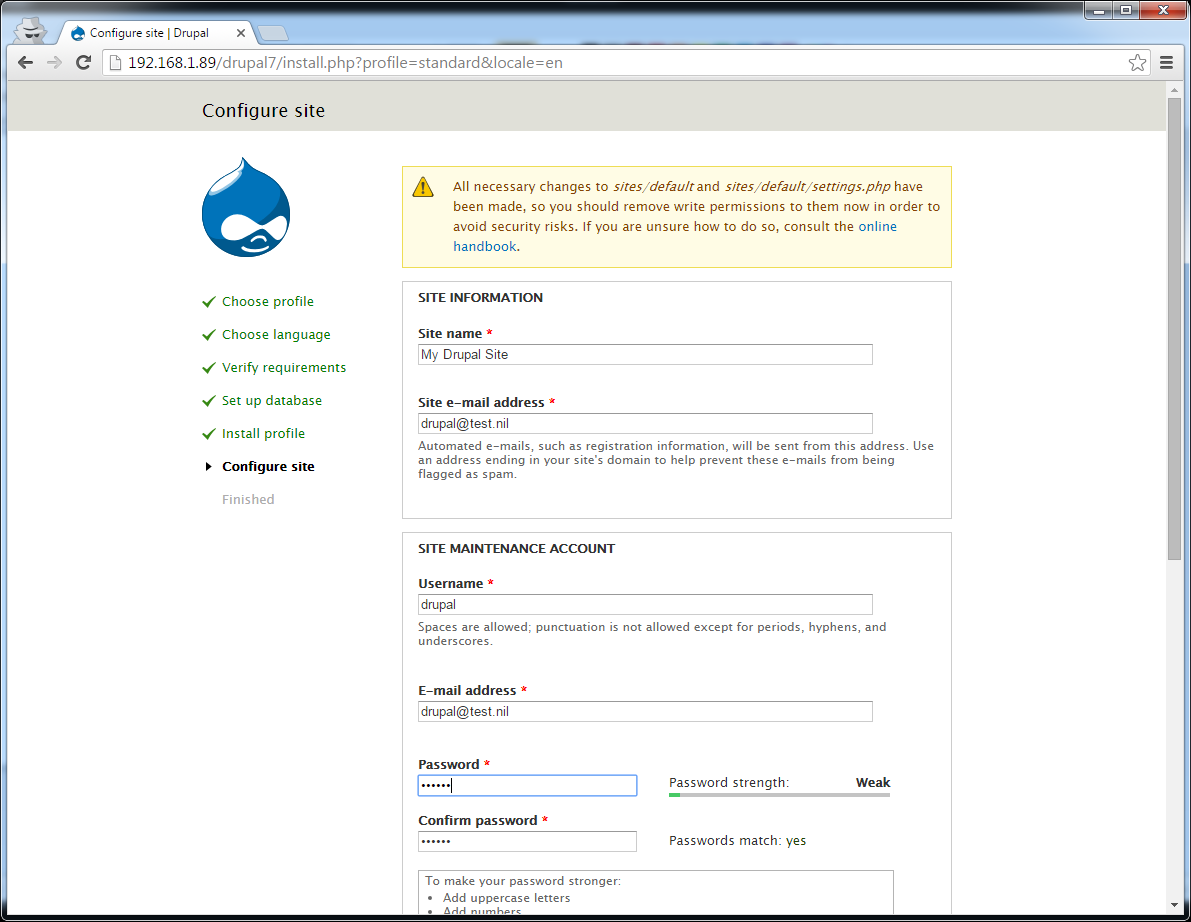Viewport: 1191px width, 922px height.
Task: Click the incognito spy icon
Action: pyautogui.click(x=30, y=30)
